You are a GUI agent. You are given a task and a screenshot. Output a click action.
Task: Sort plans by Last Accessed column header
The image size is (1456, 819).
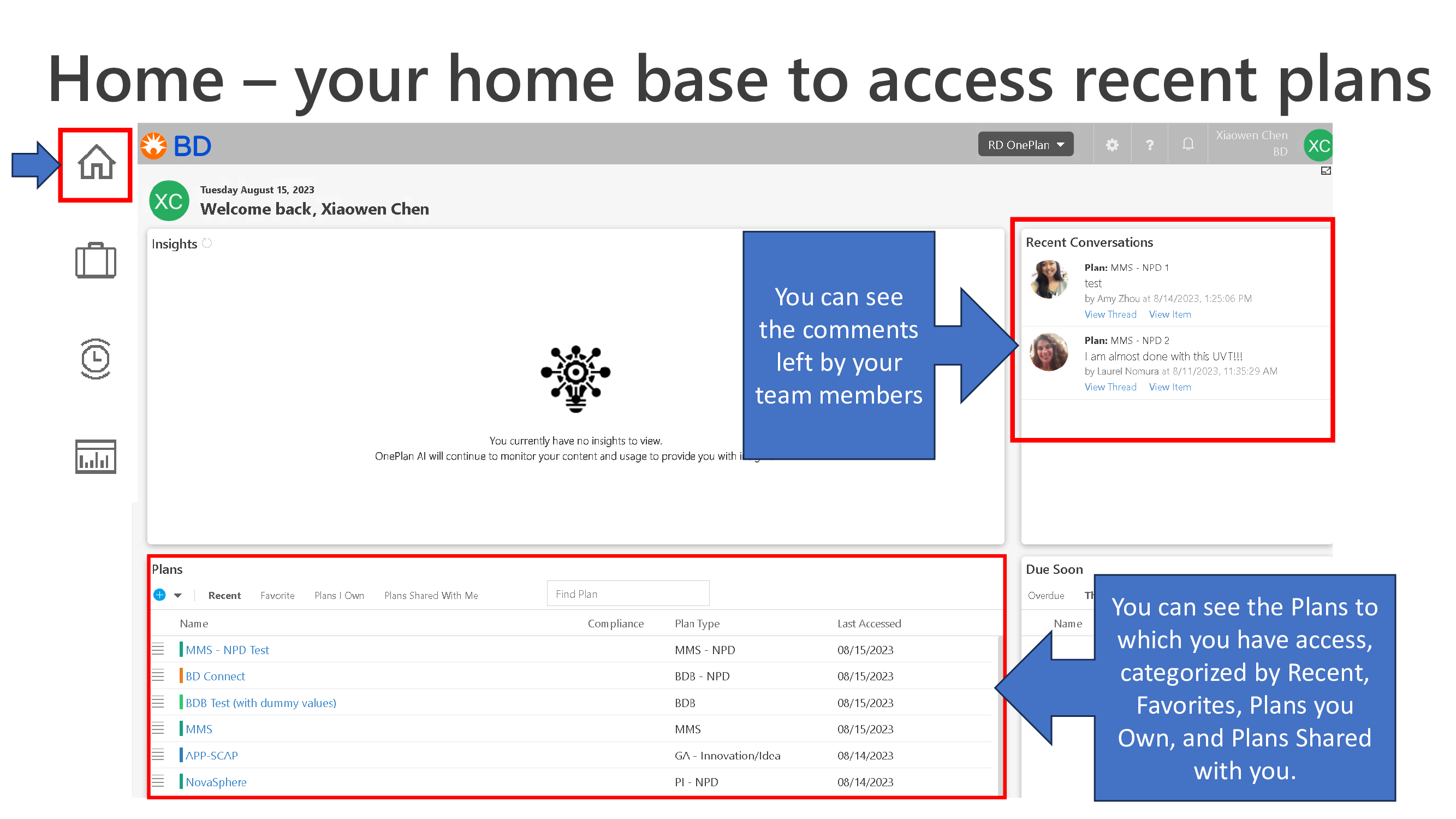[869, 624]
